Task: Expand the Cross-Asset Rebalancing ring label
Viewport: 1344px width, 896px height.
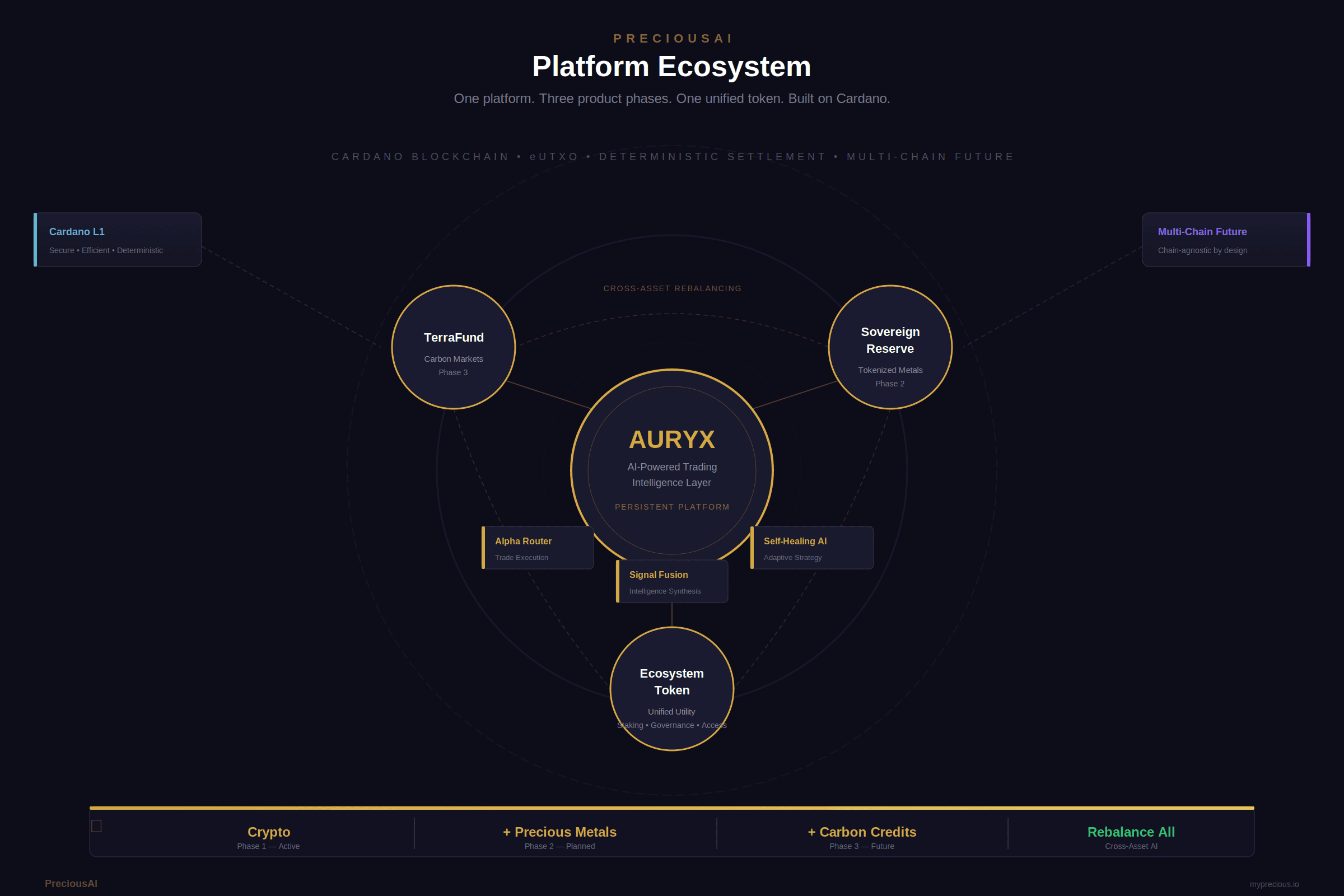Action: pyautogui.click(x=672, y=288)
